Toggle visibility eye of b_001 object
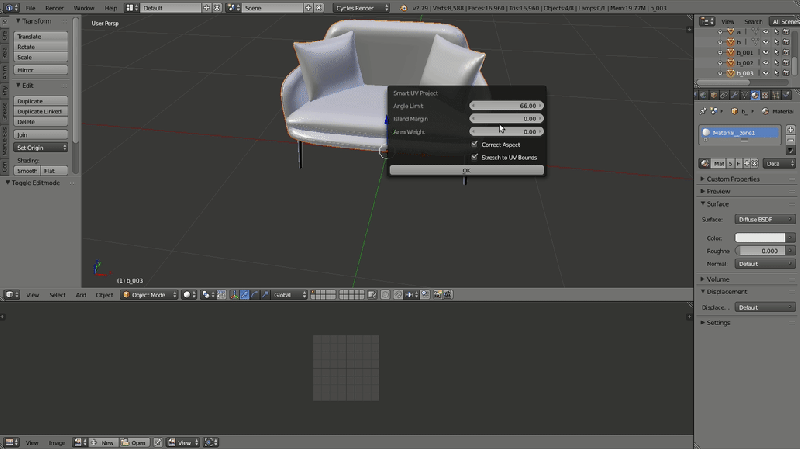Screen dimensions: 800x449 point(766,52)
